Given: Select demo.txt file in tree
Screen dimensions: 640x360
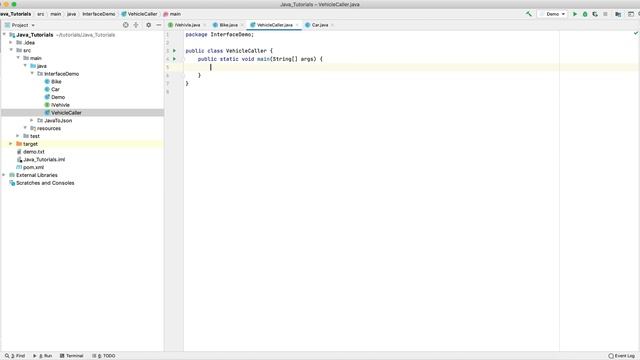Looking at the screenshot, I should point(33,152).
